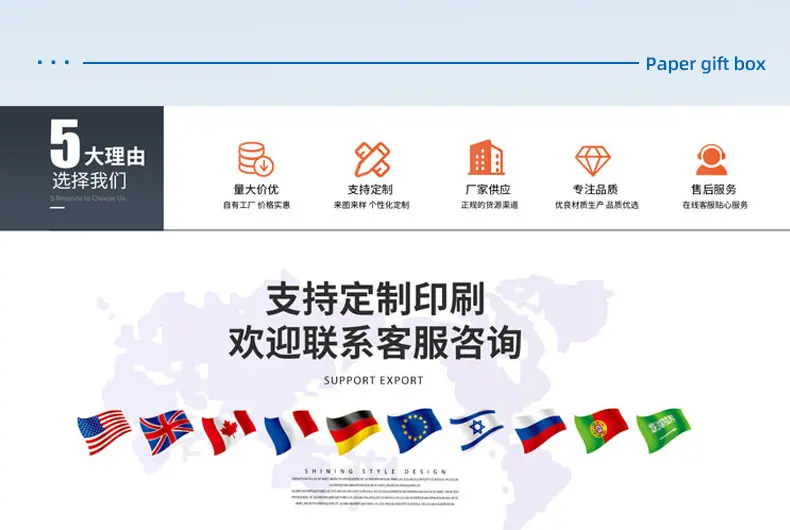This screenshot has width=790, height=530.
Task: Click the '来图来样 个性化定制' caption
Action: pos(371,205)
